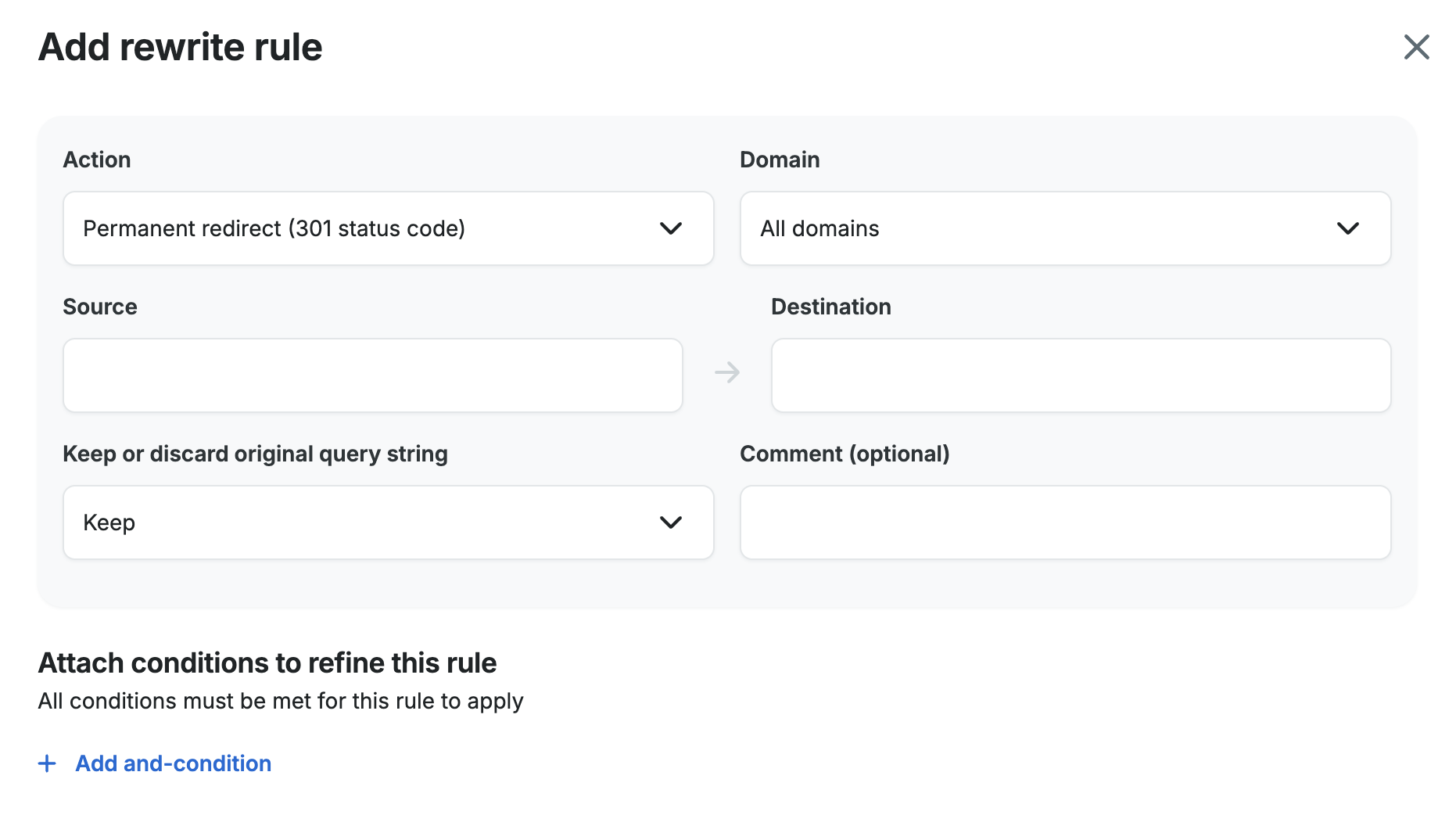Viewport: 1456px width, 815px height.
Task: Click the Comment (optional) label
Action: pos(845,454)
